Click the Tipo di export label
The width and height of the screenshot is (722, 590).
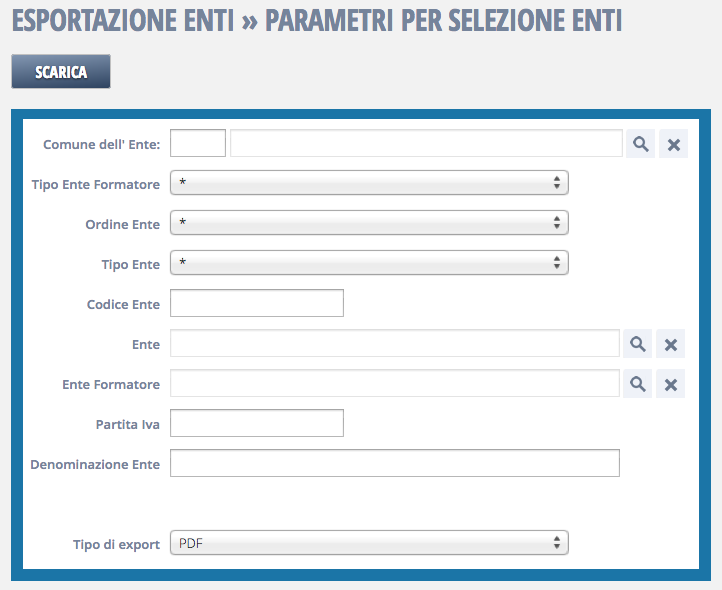116,544
